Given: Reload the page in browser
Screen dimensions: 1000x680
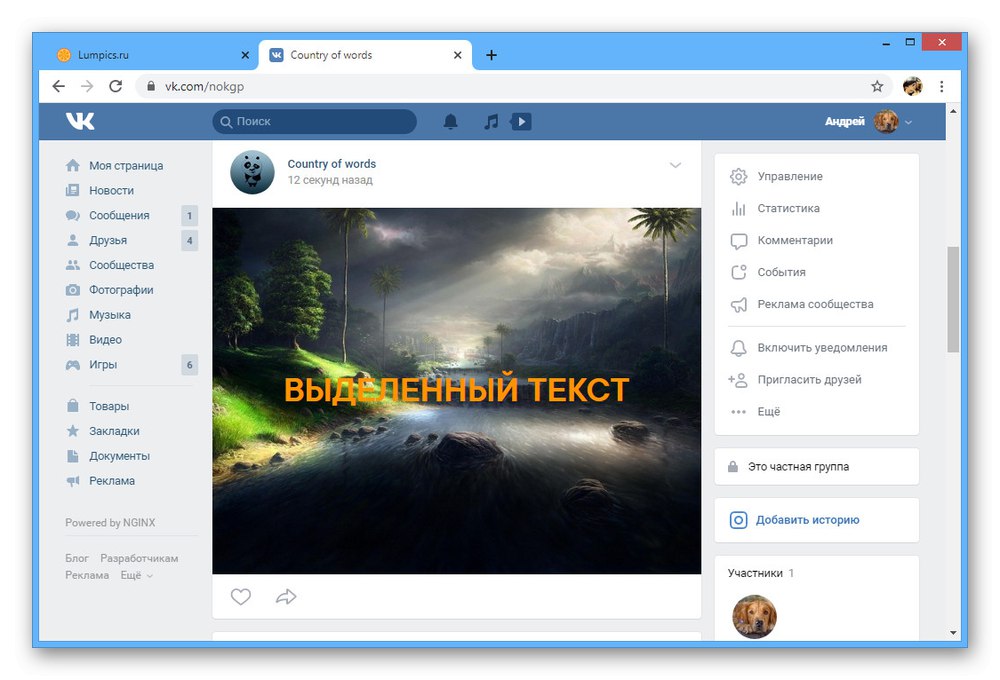Looking at the screenshot, I should pos(115,86).
